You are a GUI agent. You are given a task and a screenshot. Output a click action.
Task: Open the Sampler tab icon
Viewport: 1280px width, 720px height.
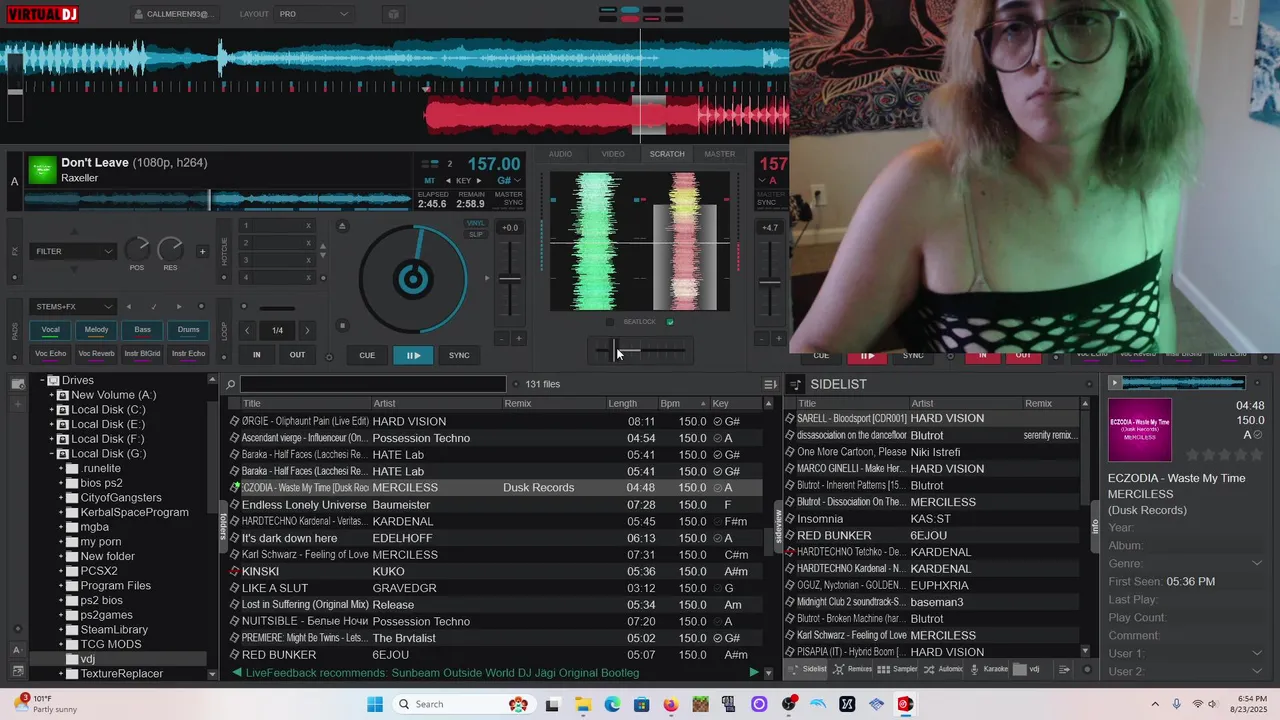(x=898, y=669)
